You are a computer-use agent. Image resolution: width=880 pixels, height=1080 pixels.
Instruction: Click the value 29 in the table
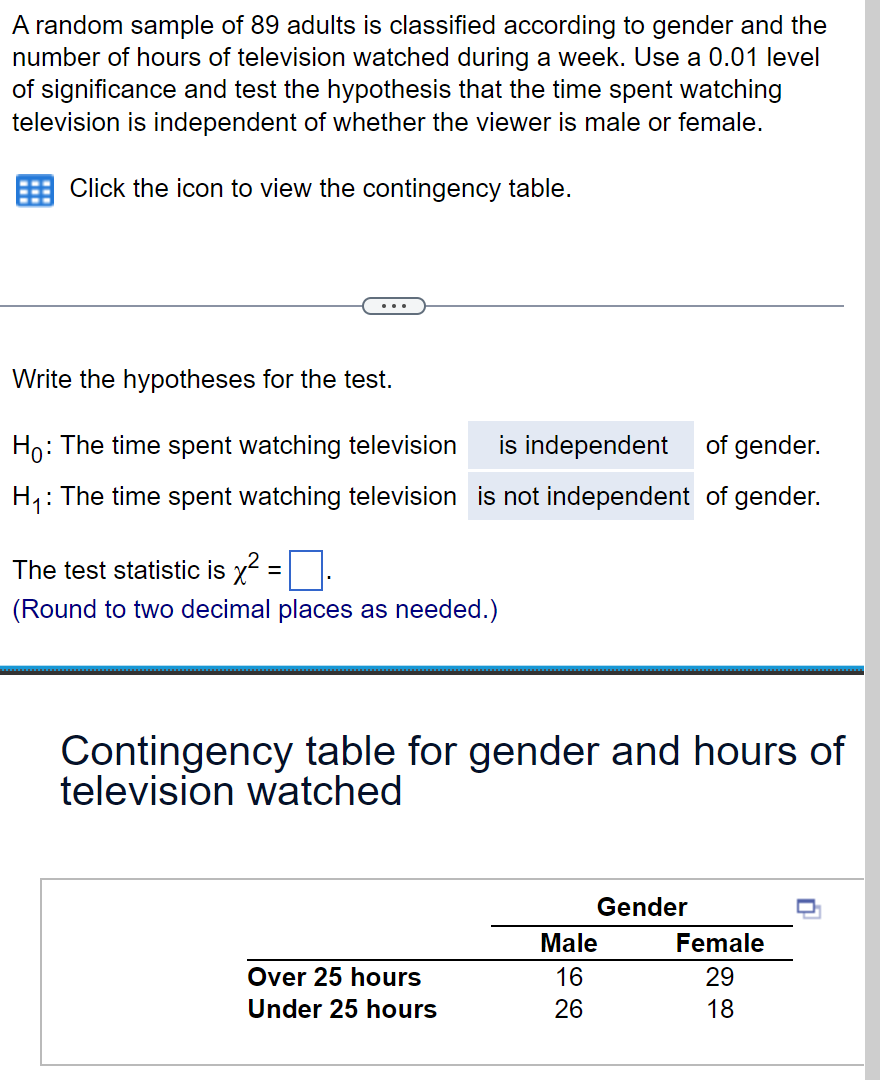[x=721, y=977]
